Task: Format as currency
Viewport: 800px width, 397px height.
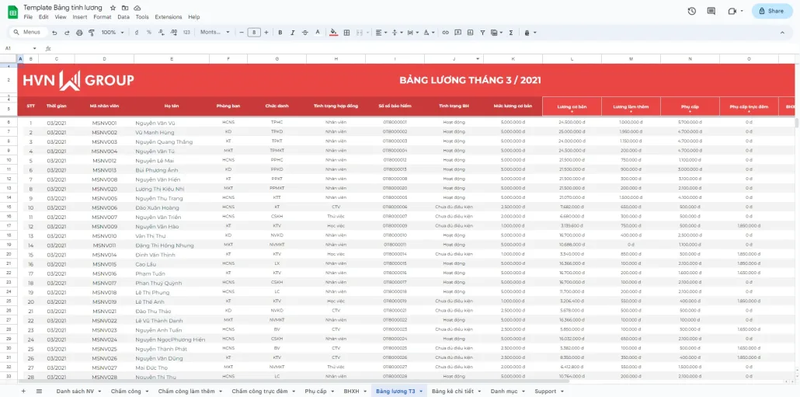Action: pos(136,33)
